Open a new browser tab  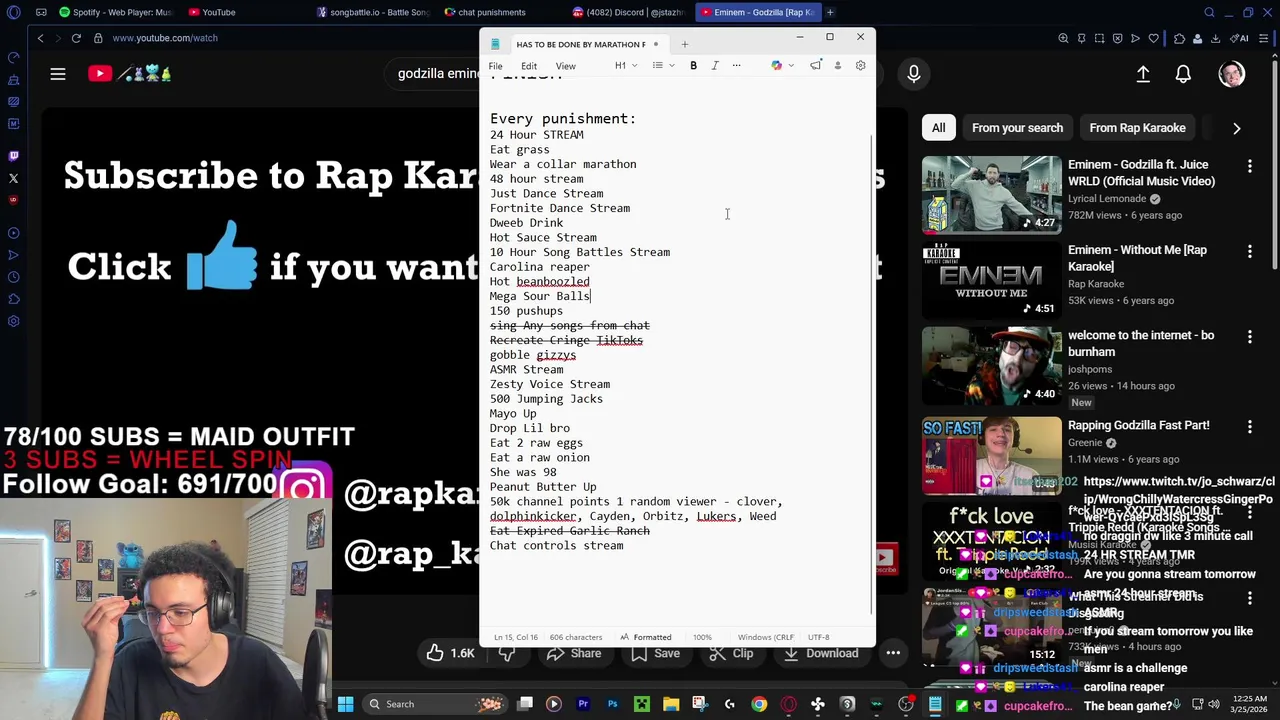coord(830,12)
